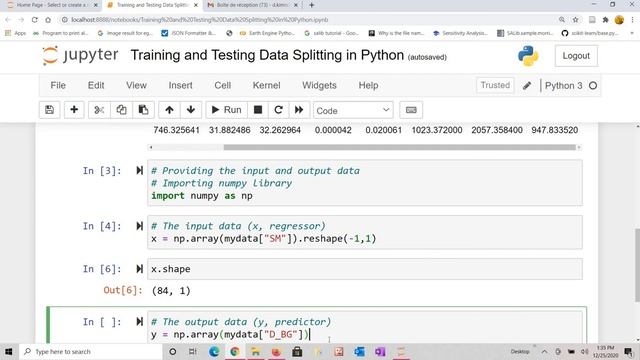Screen dimensions: 640x360
Task: Click the Jupyter logo
Action: pos(80,56)
